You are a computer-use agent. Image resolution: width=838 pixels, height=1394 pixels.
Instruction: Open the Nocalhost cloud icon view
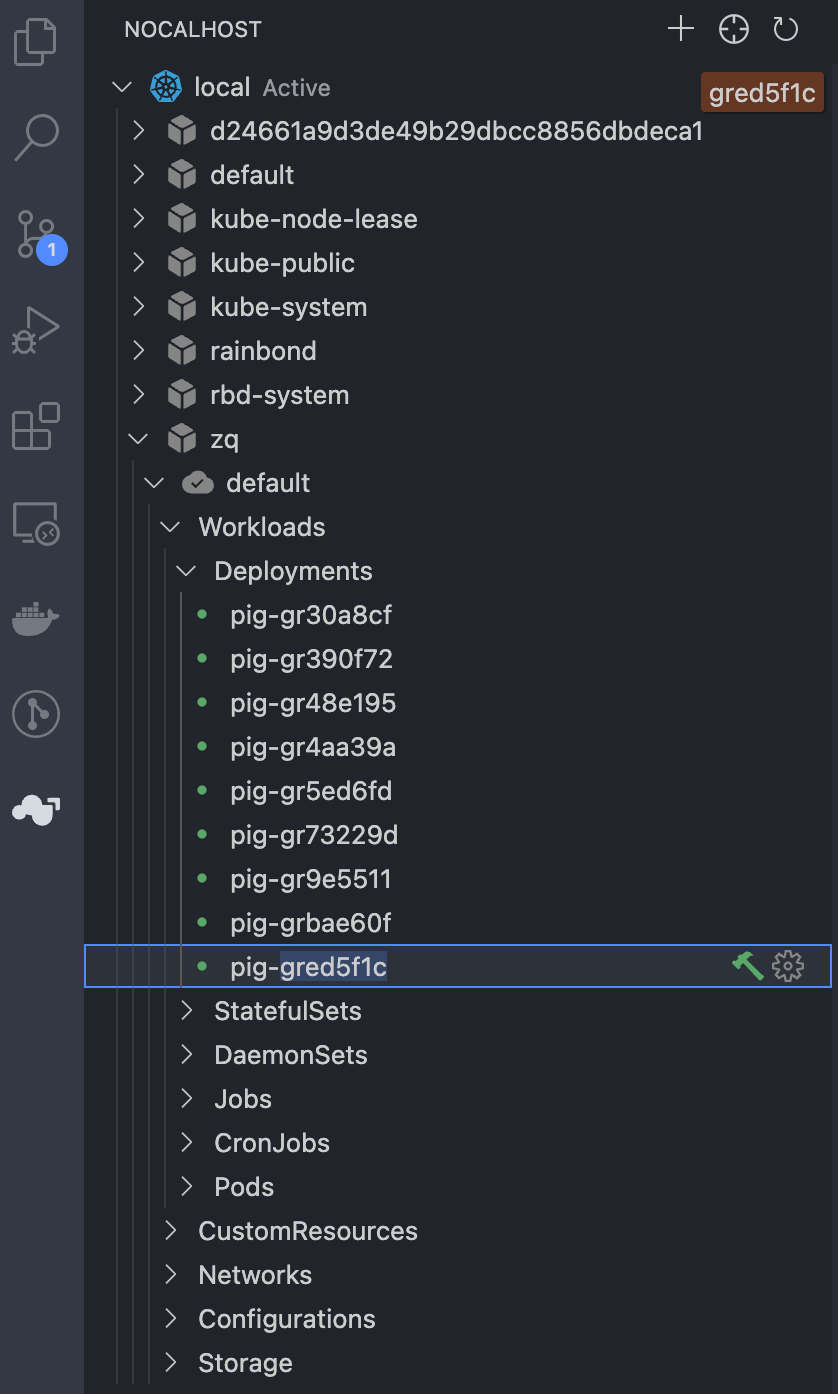[36, 809]
